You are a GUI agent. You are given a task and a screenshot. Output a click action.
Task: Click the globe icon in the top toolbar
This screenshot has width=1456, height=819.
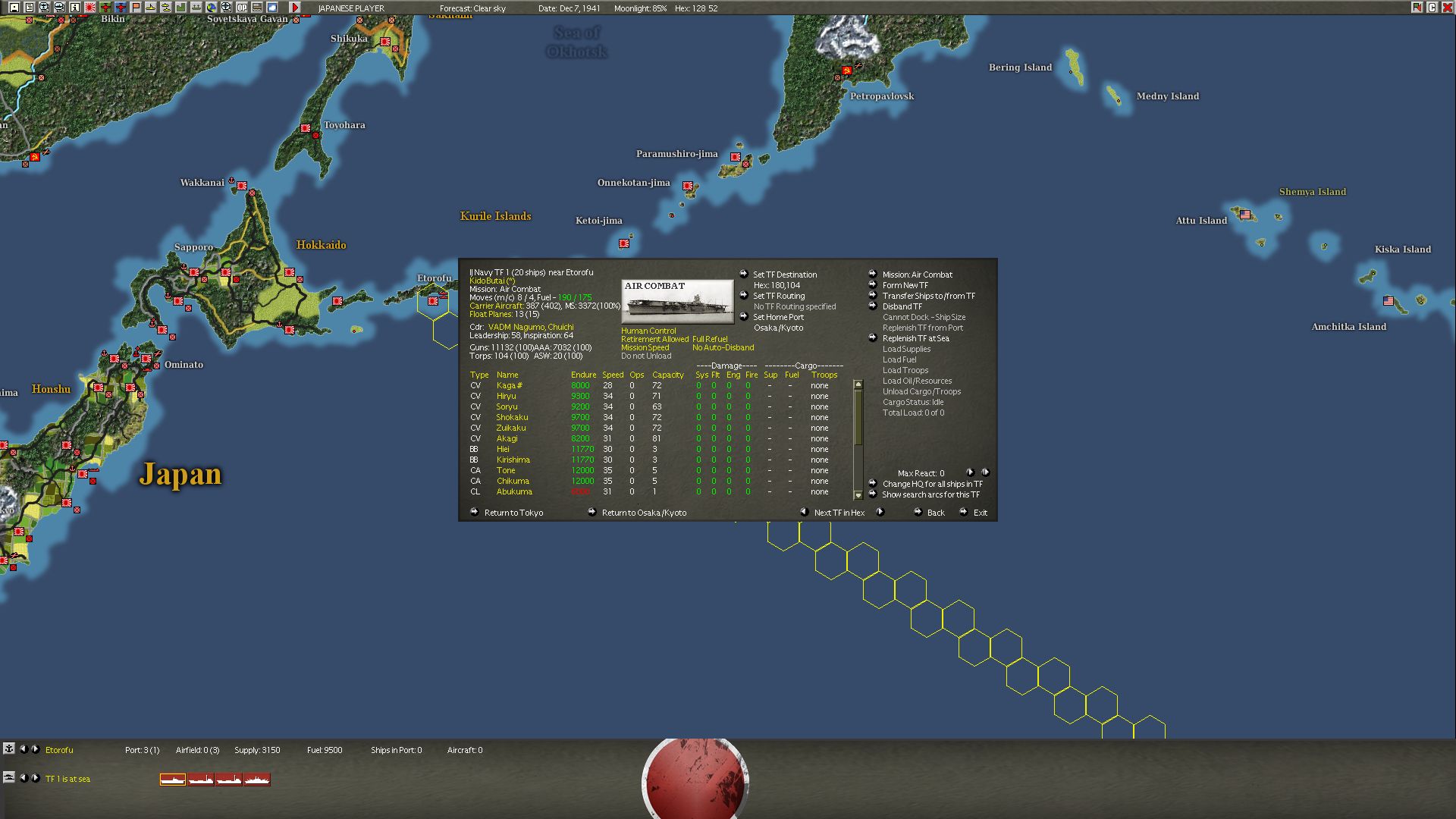pyautogui.click(x=212, y=8)
